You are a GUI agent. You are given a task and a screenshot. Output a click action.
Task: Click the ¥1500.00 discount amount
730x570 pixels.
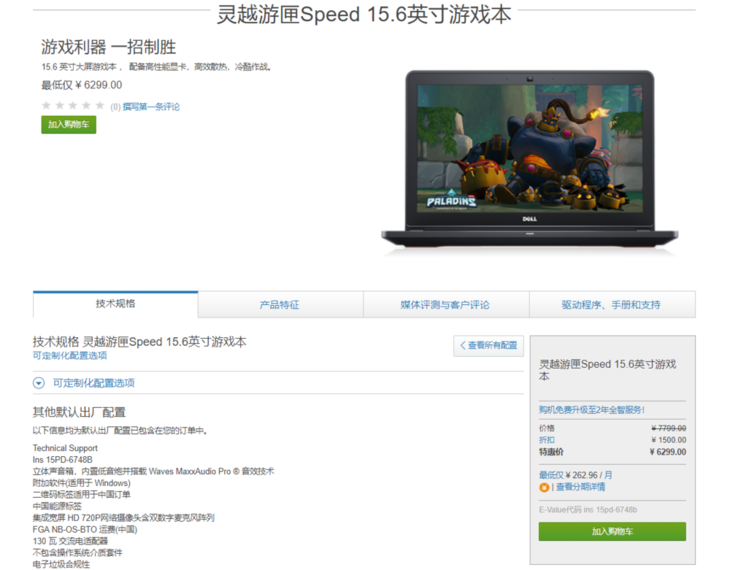tap(669, 440)
